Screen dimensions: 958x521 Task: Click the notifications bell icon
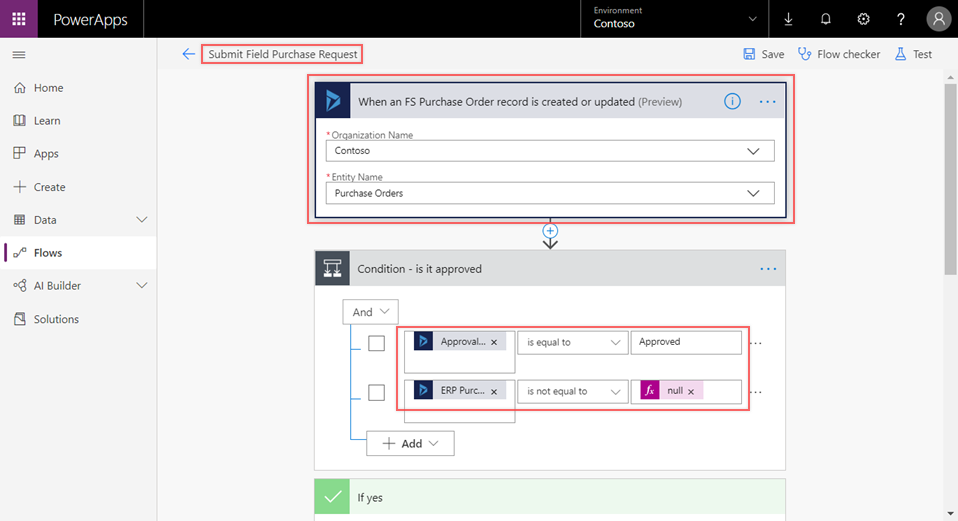(825, 19)
